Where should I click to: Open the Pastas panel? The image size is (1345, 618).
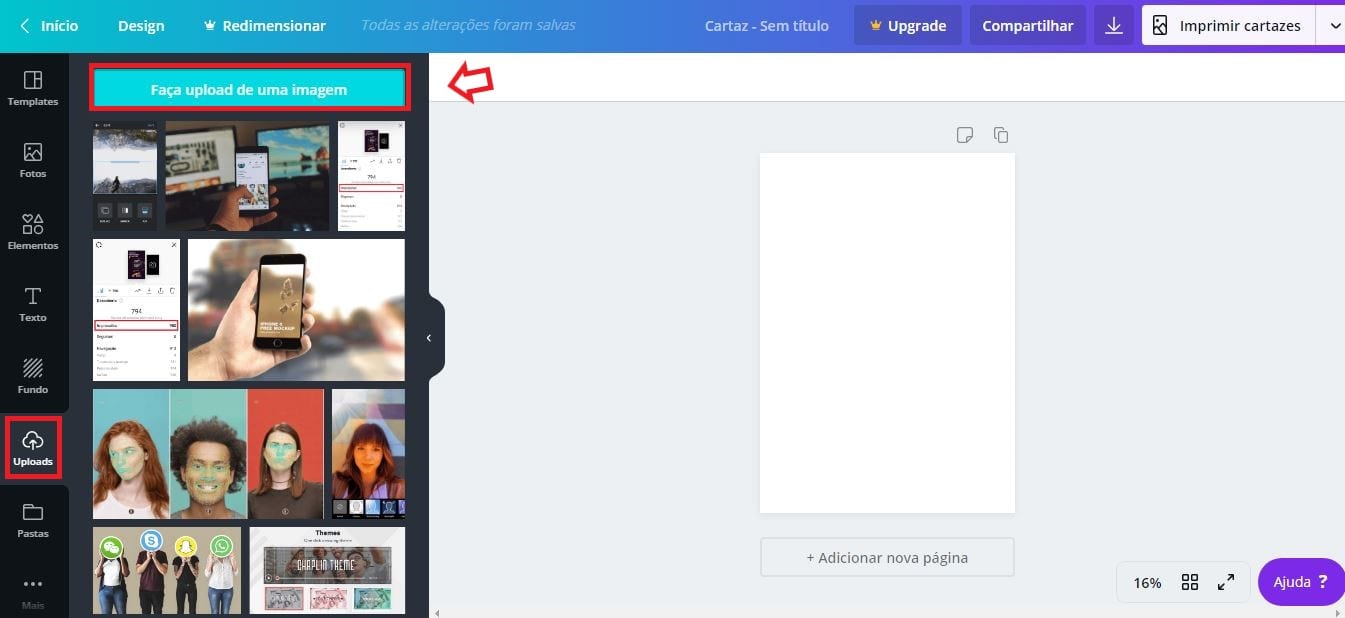[x=33, y=520]
